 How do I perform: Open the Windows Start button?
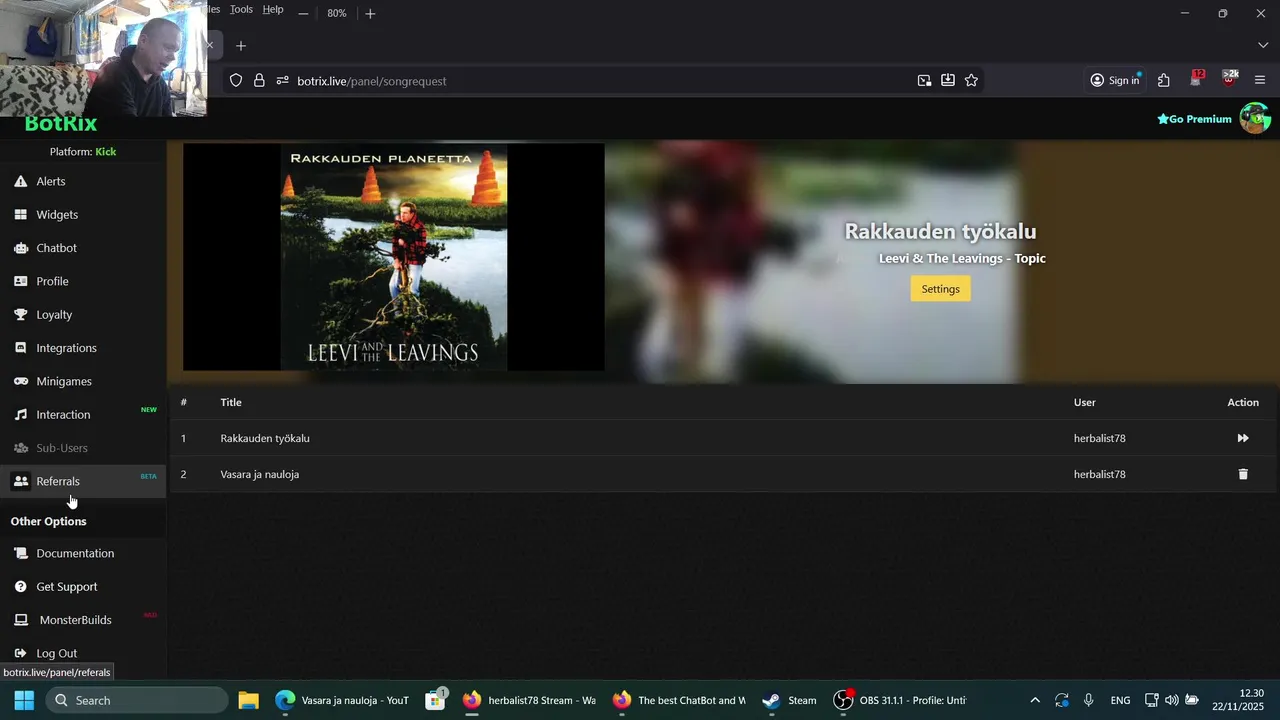(x=24, y=700)
